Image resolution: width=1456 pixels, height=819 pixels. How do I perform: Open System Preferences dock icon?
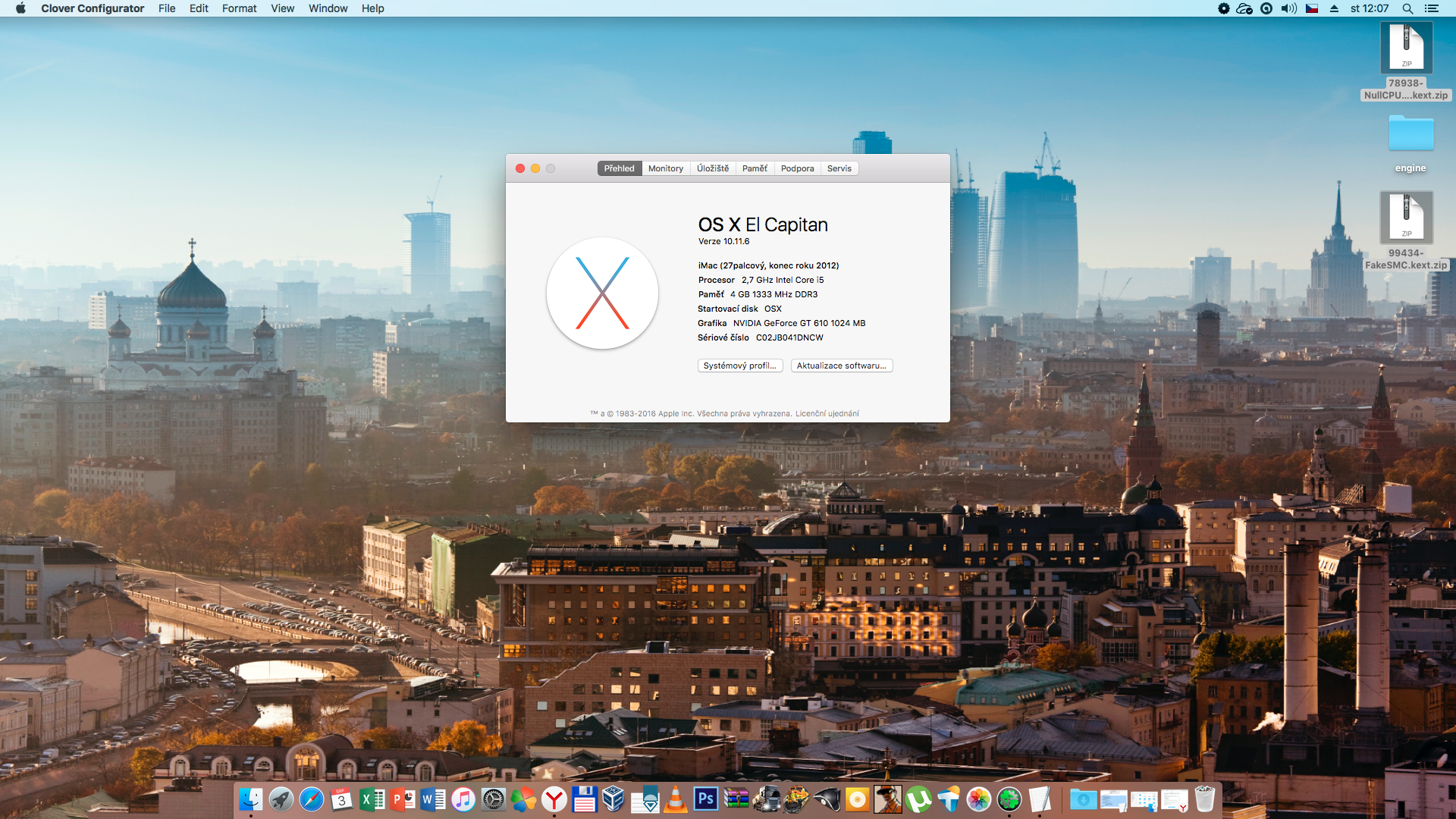[493, 799]
